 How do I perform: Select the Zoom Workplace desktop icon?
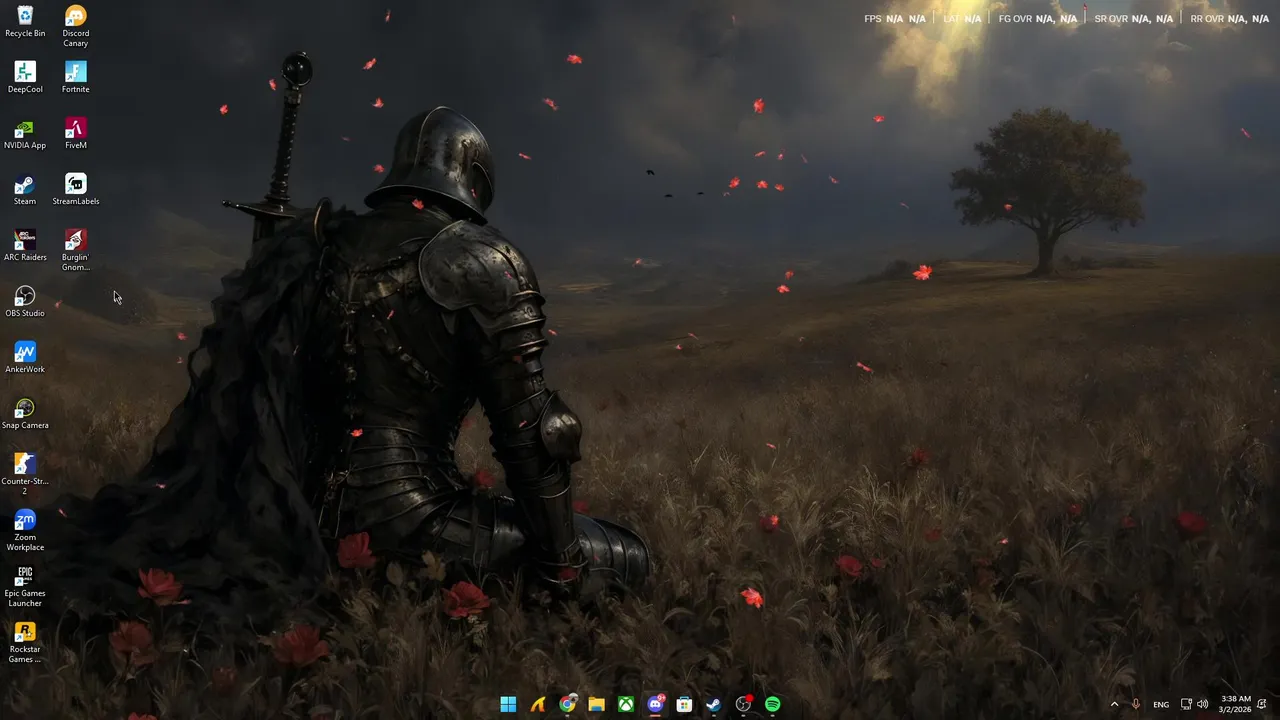(25, 530)
